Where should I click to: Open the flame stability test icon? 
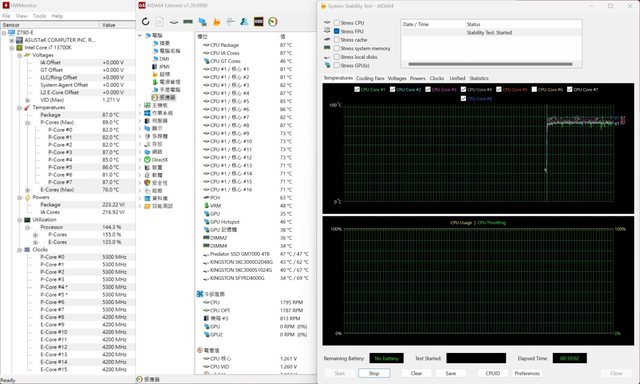(x=216, y=22)
